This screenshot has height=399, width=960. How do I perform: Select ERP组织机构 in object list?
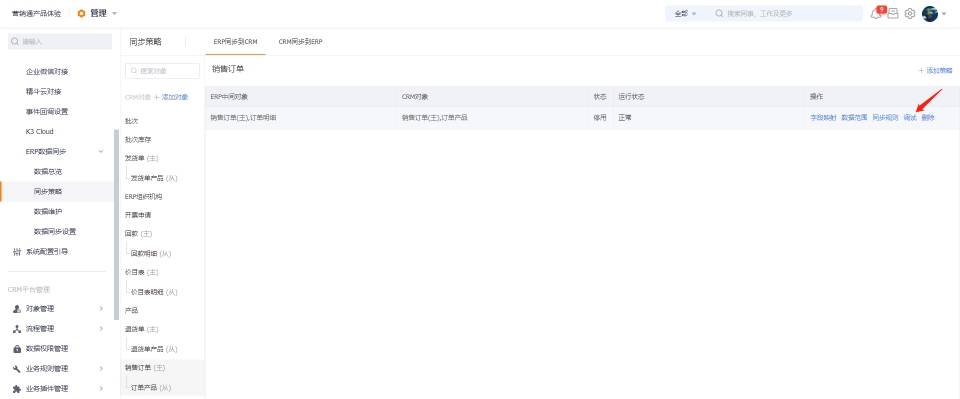click(143, 196)
